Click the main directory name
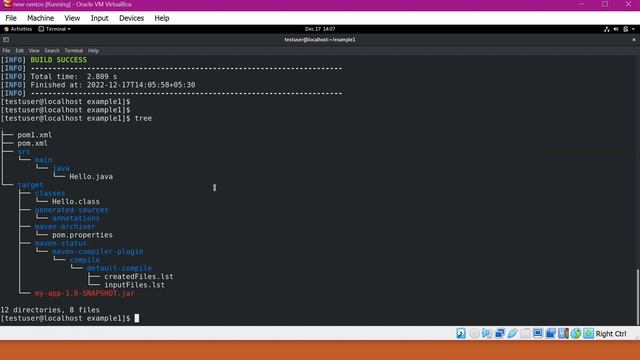Viewport: 640px width, 360px height. (43, 160)
